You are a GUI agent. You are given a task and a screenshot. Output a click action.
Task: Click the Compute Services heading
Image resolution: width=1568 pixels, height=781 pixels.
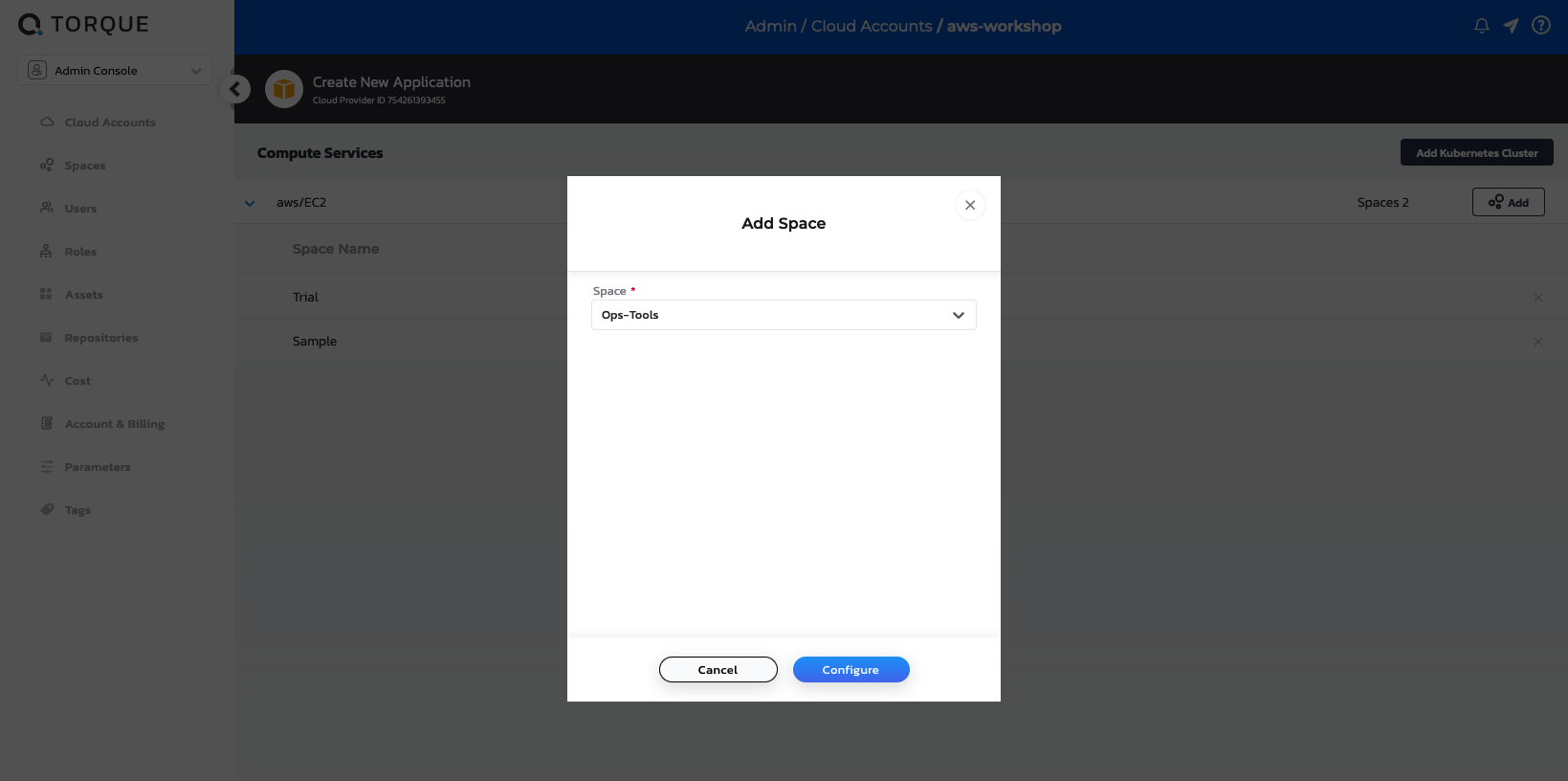point(320,153)
